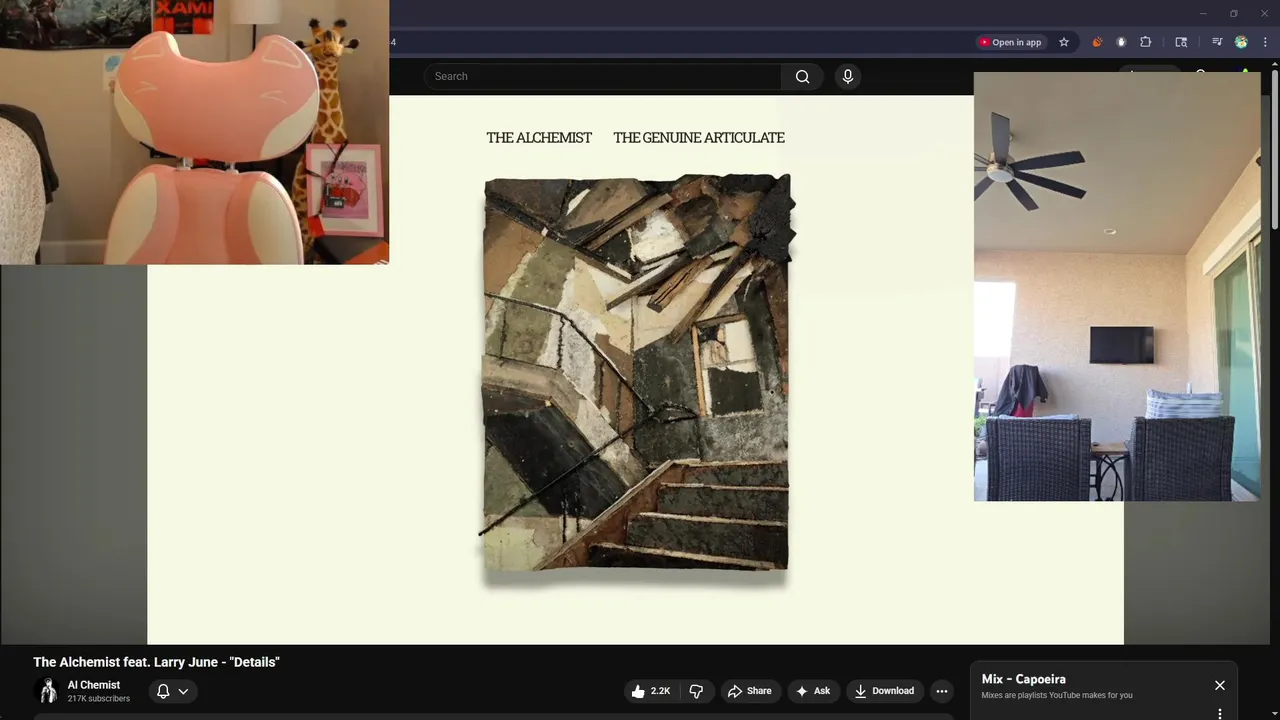Open more actions ellipsis under video
Viewport: 1280px width, 720px height.
tap(941, 691)
